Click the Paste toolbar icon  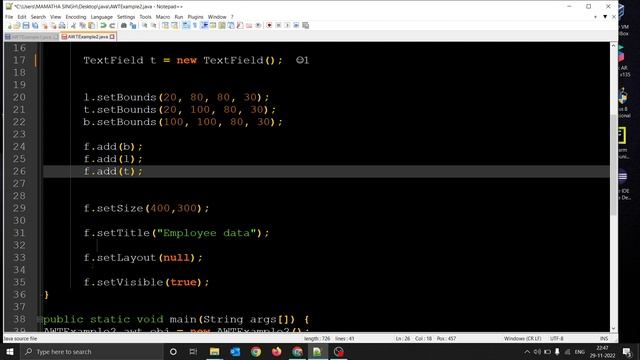tap(91, 25)
